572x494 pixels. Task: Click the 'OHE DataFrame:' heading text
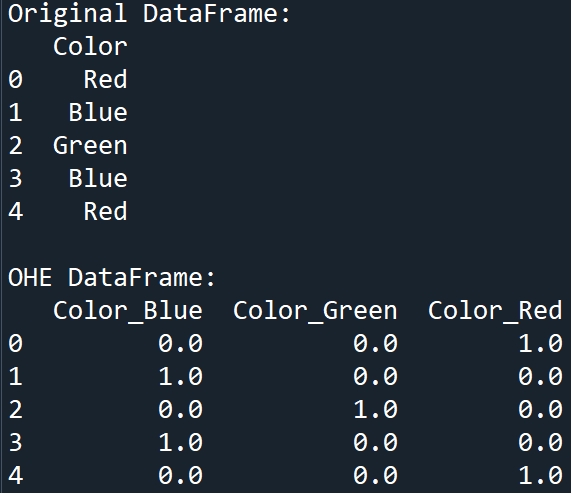[112, 278]
